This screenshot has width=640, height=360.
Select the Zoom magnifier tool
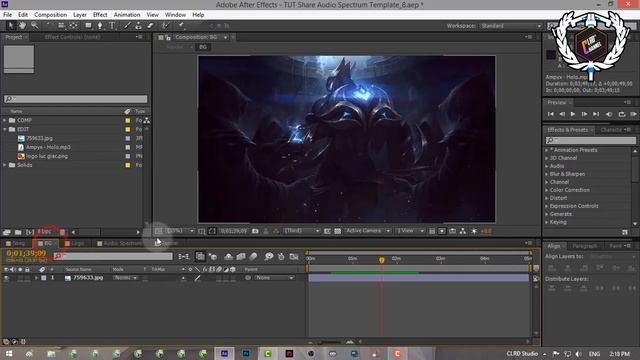[x=34, y=26]
